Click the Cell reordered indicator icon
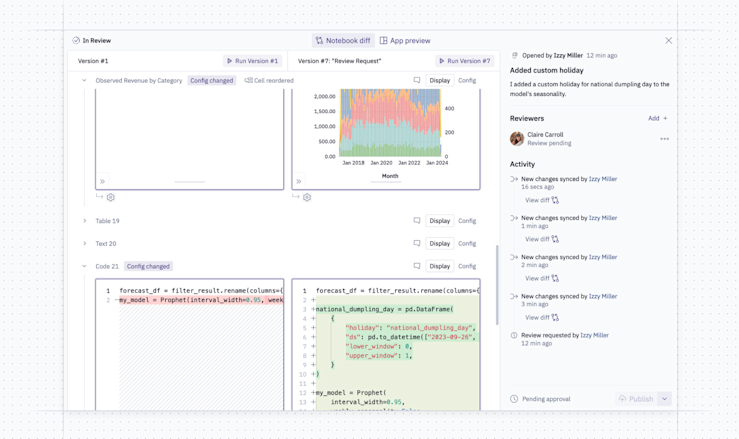This screenshot has width=739, height=439. click(248, 81)
